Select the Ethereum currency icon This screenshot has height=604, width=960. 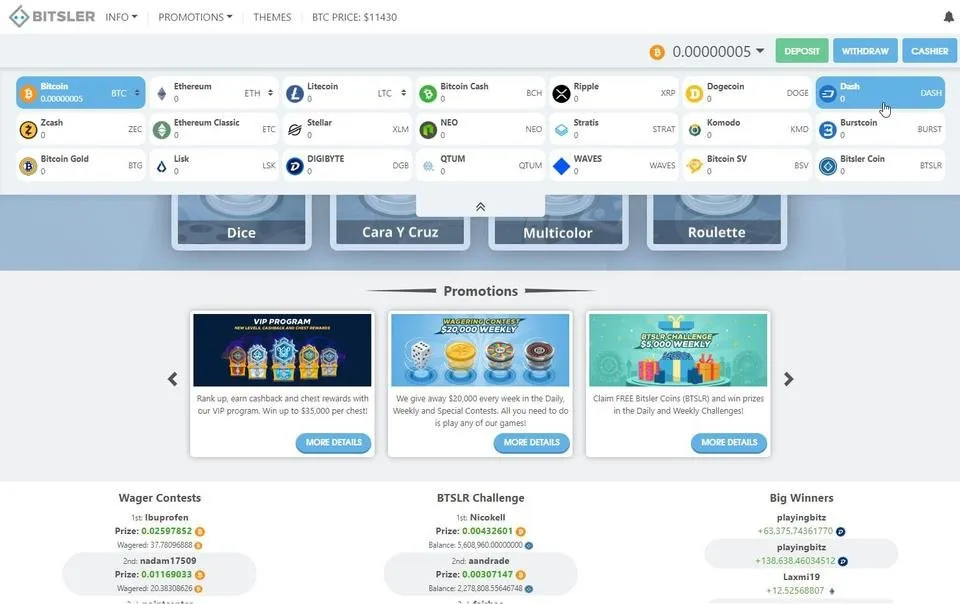[162, 93]
